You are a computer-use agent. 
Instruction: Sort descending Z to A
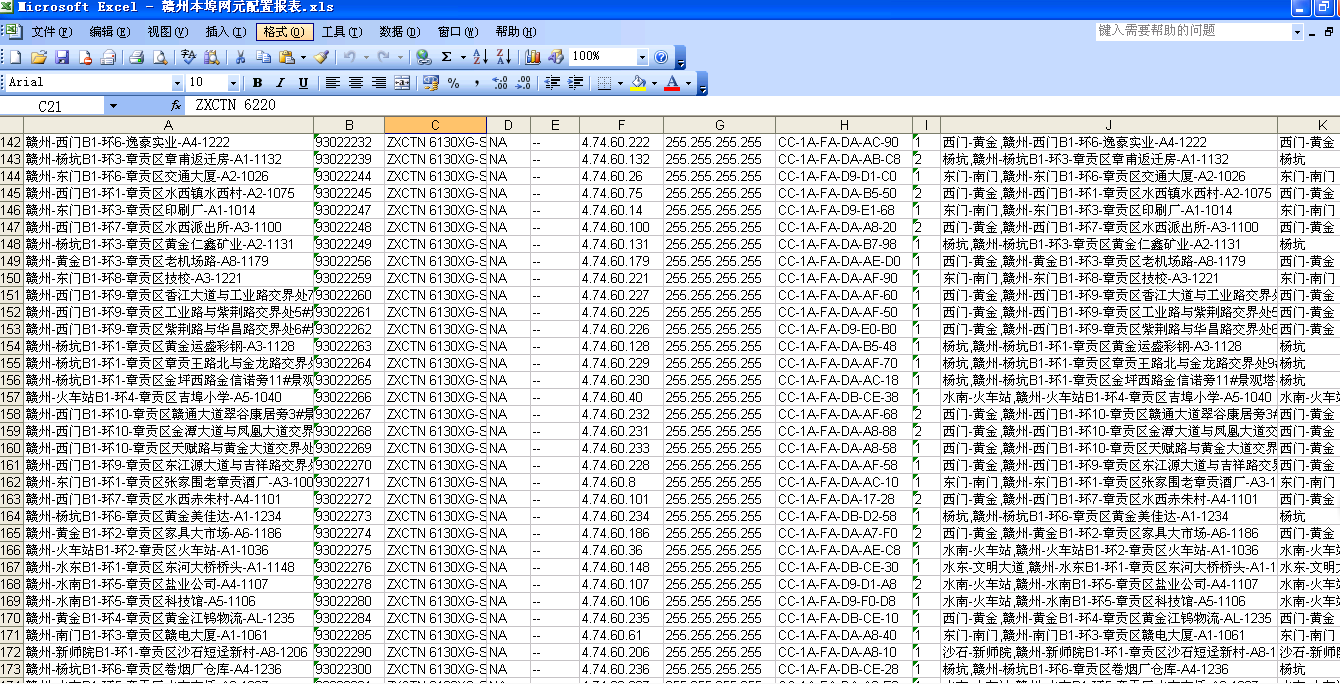[x=503, y=57]
